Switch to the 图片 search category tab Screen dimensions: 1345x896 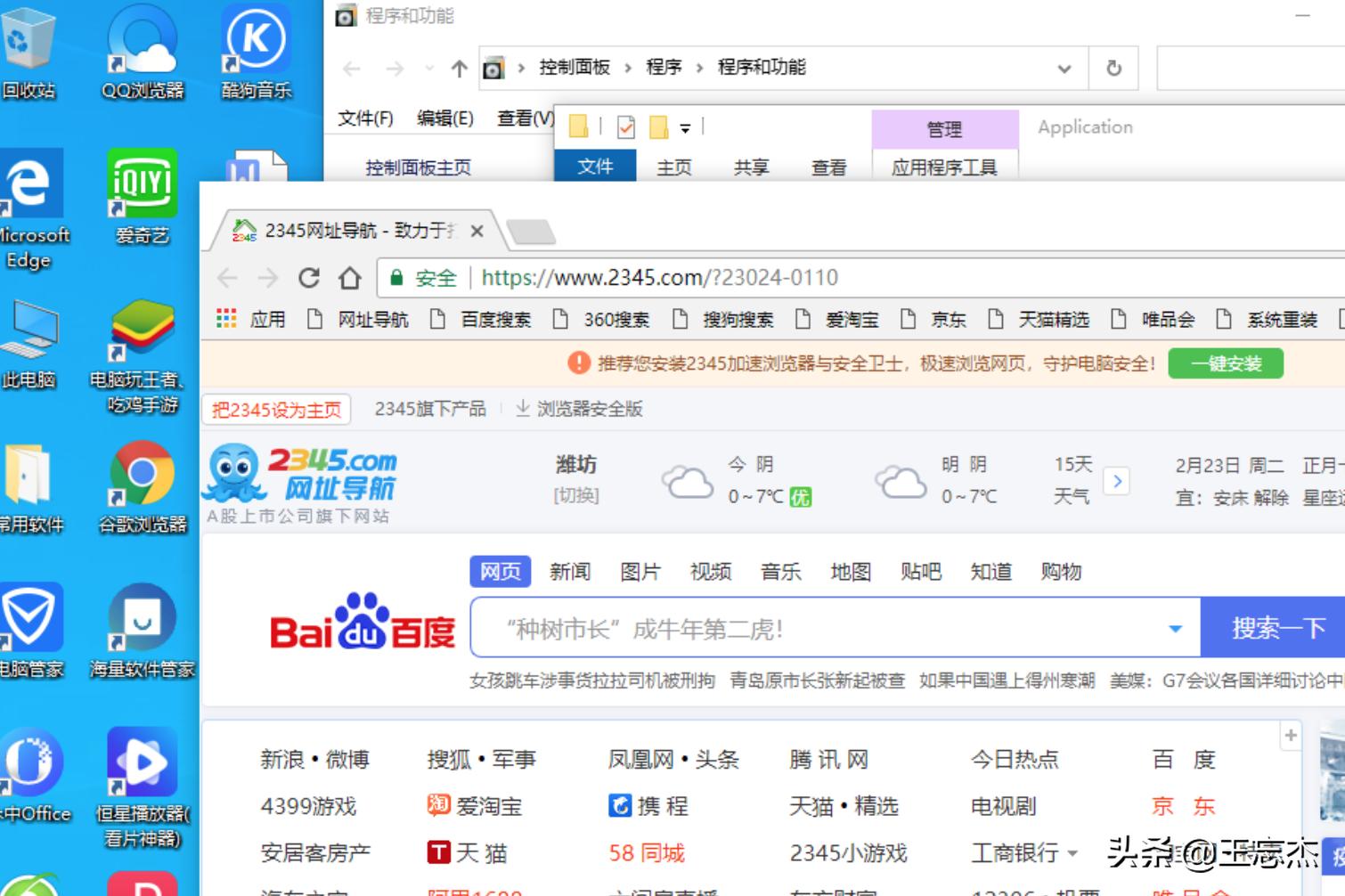click(x=640, y=571)
